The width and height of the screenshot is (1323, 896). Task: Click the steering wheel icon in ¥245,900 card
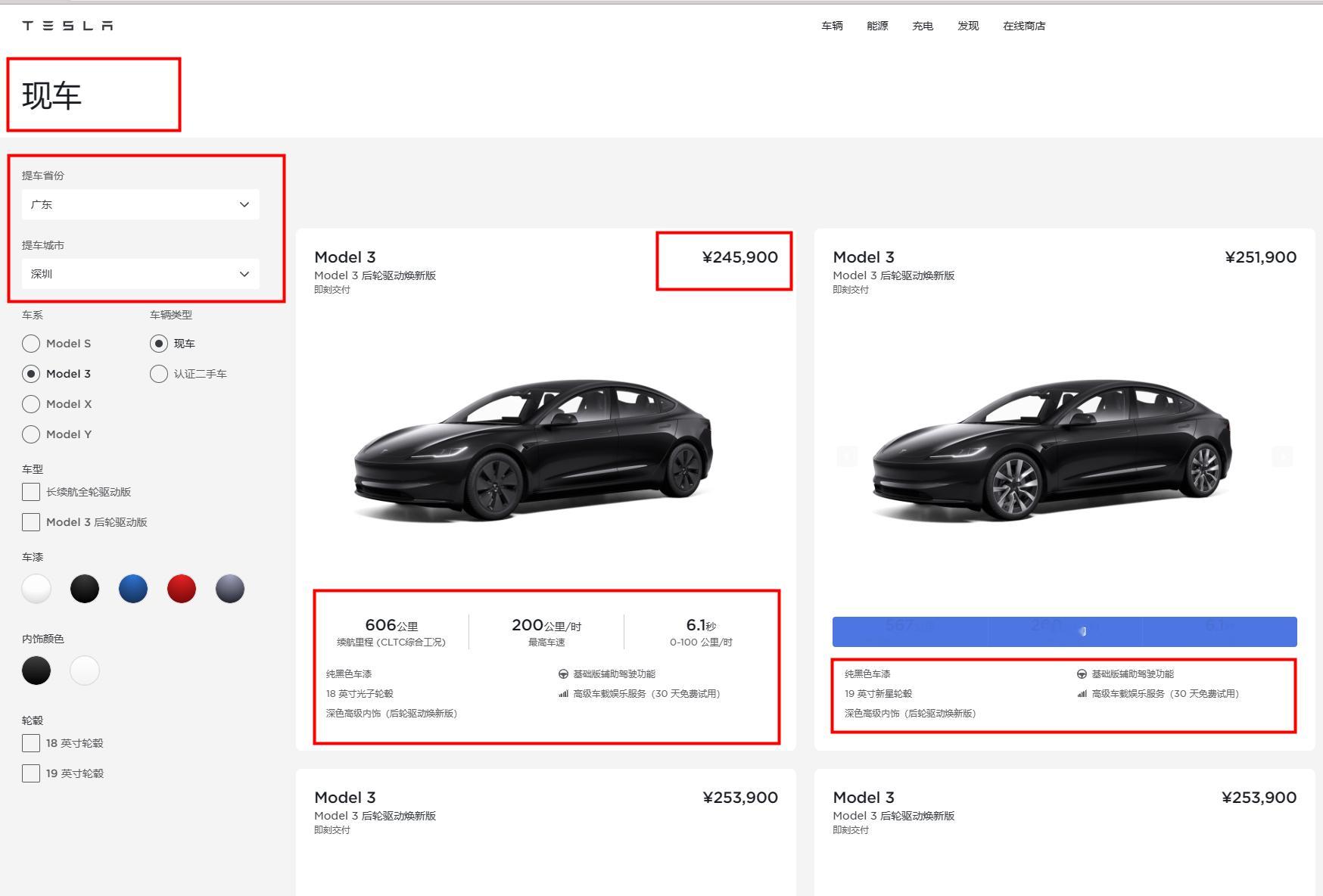[563, 674]
